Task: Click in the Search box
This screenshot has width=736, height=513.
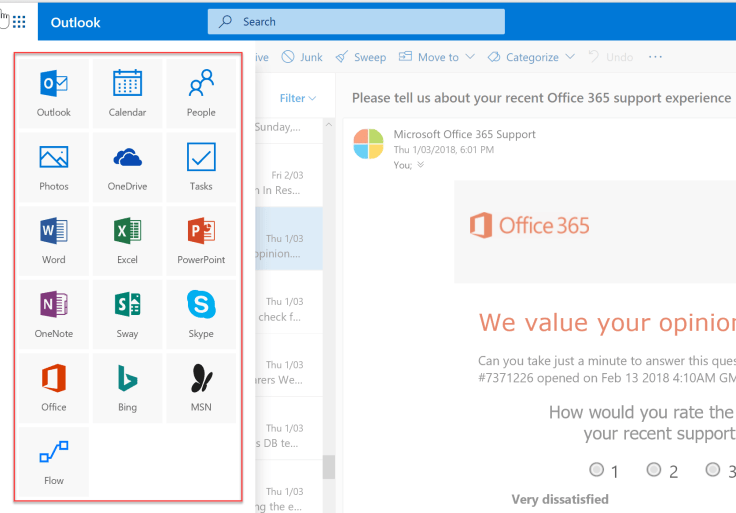Action: [x=356, y=21]
